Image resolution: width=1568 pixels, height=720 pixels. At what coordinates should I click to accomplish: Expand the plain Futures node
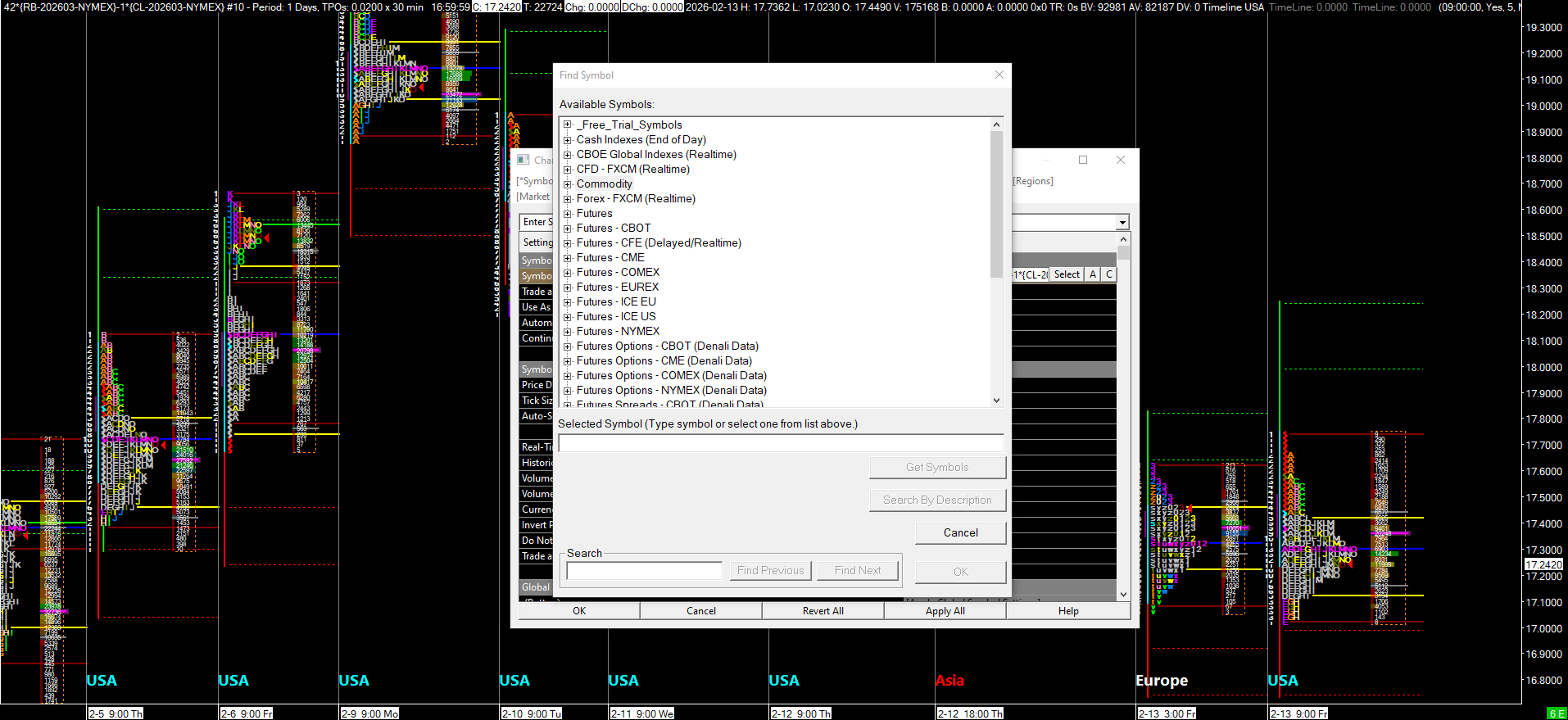point(567,213)
